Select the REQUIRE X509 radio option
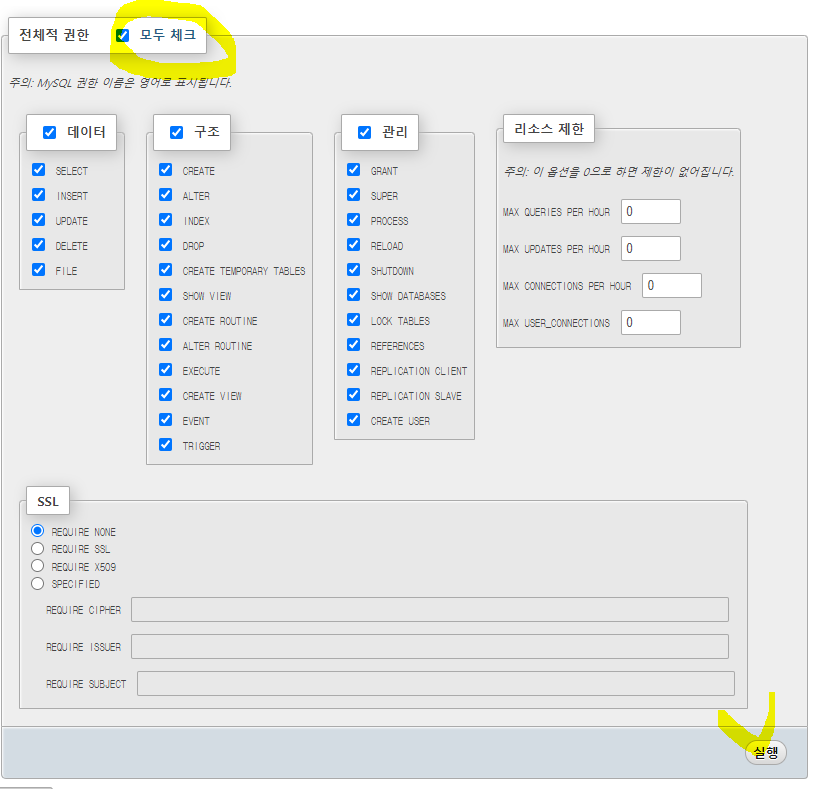 click(37, 565)
